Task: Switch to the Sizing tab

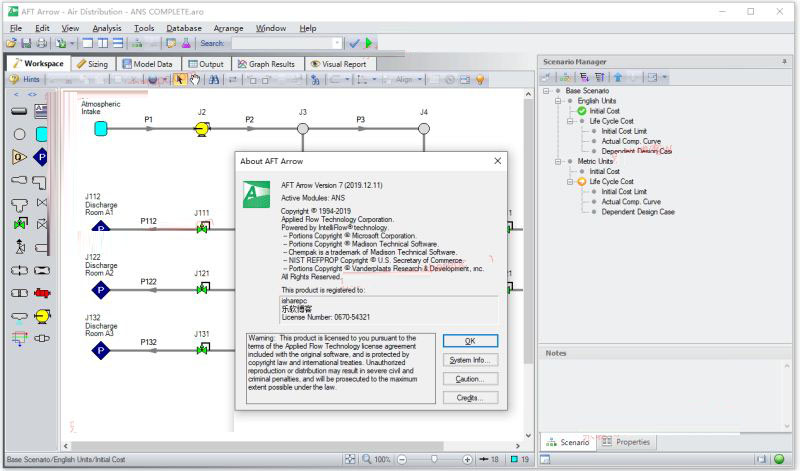Action: (x=92, y=64)
